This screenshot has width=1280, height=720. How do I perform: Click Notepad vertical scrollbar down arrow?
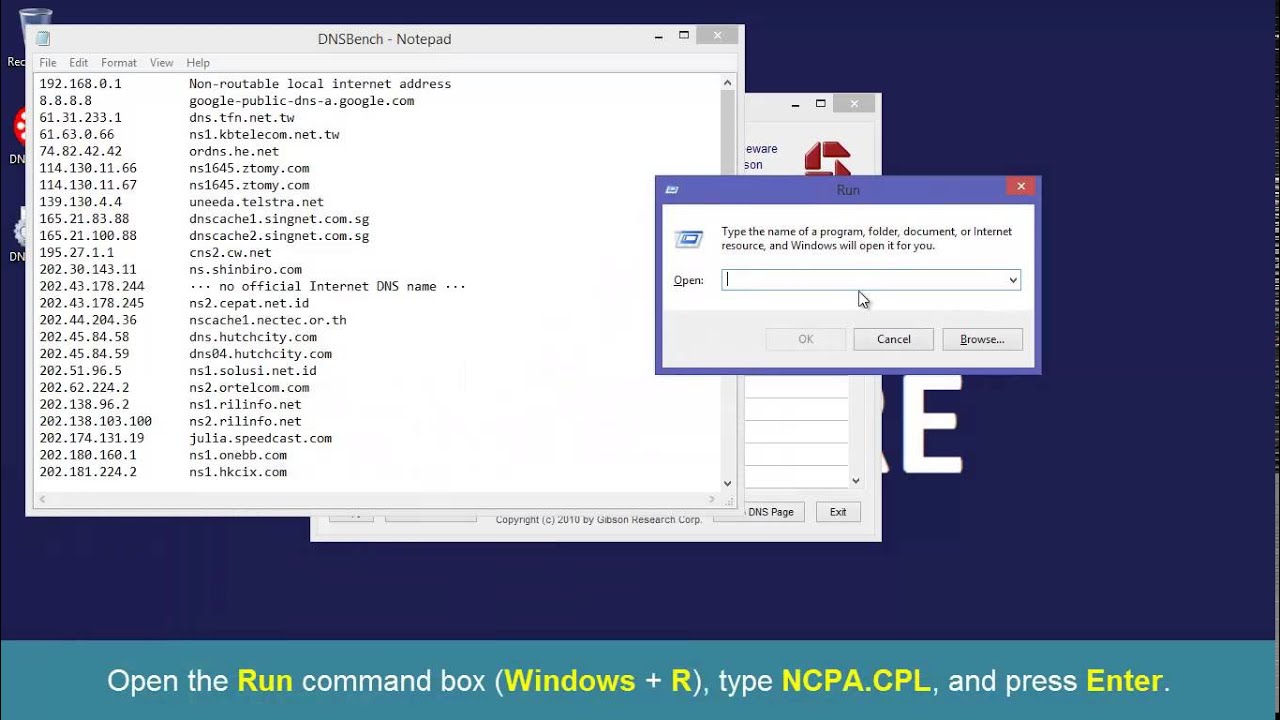[x=727, y=483]
